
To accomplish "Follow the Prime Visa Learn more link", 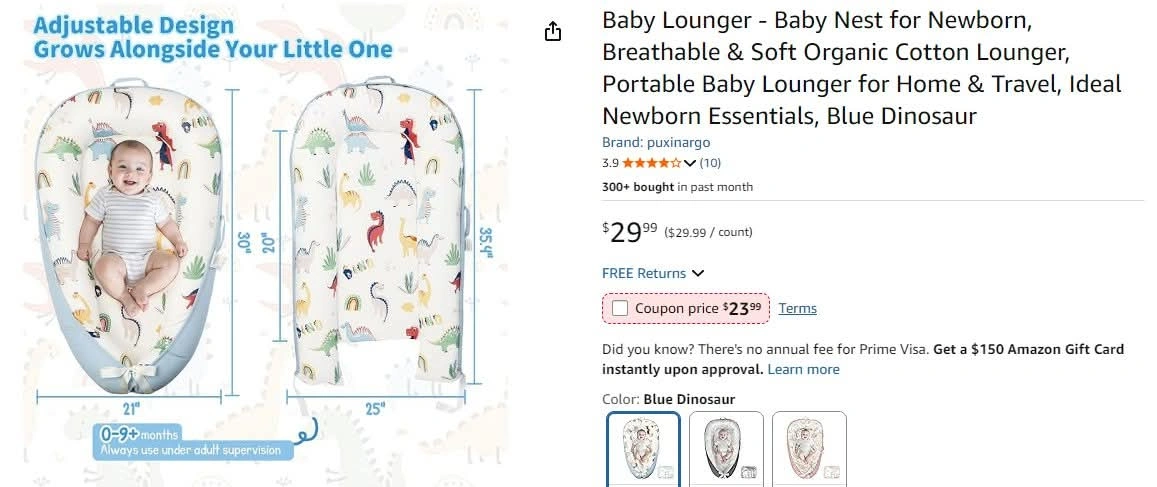I will tap(804, 369).
